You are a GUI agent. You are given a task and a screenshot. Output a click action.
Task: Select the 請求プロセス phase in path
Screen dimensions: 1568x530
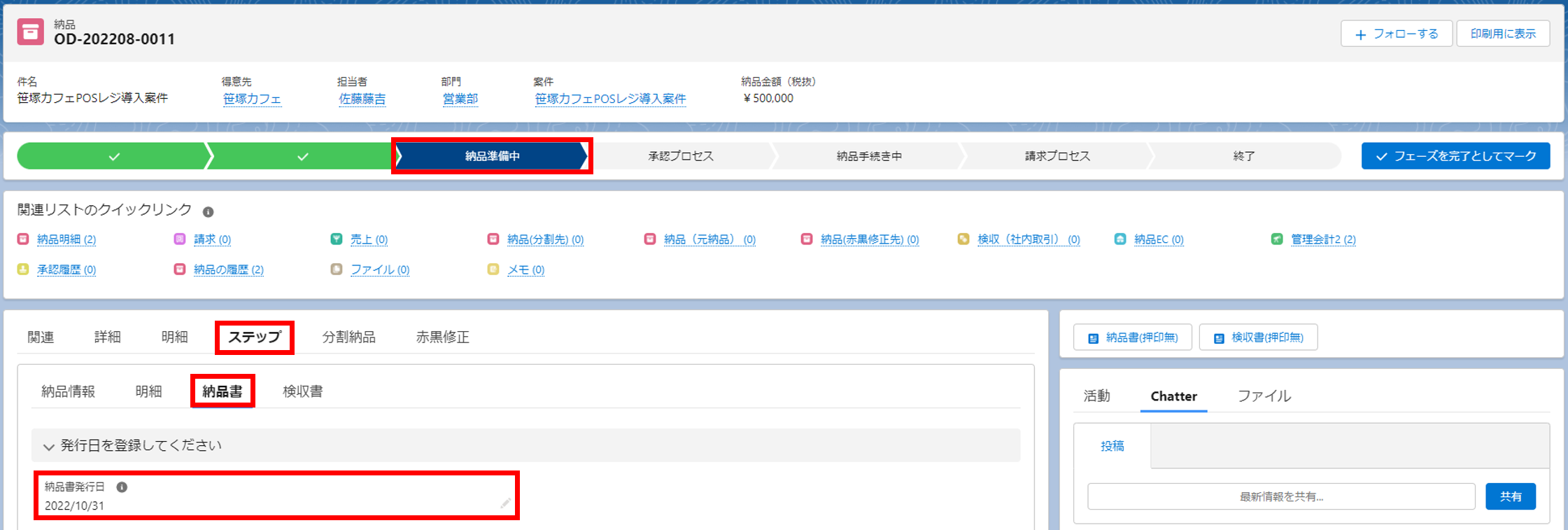1057,156
